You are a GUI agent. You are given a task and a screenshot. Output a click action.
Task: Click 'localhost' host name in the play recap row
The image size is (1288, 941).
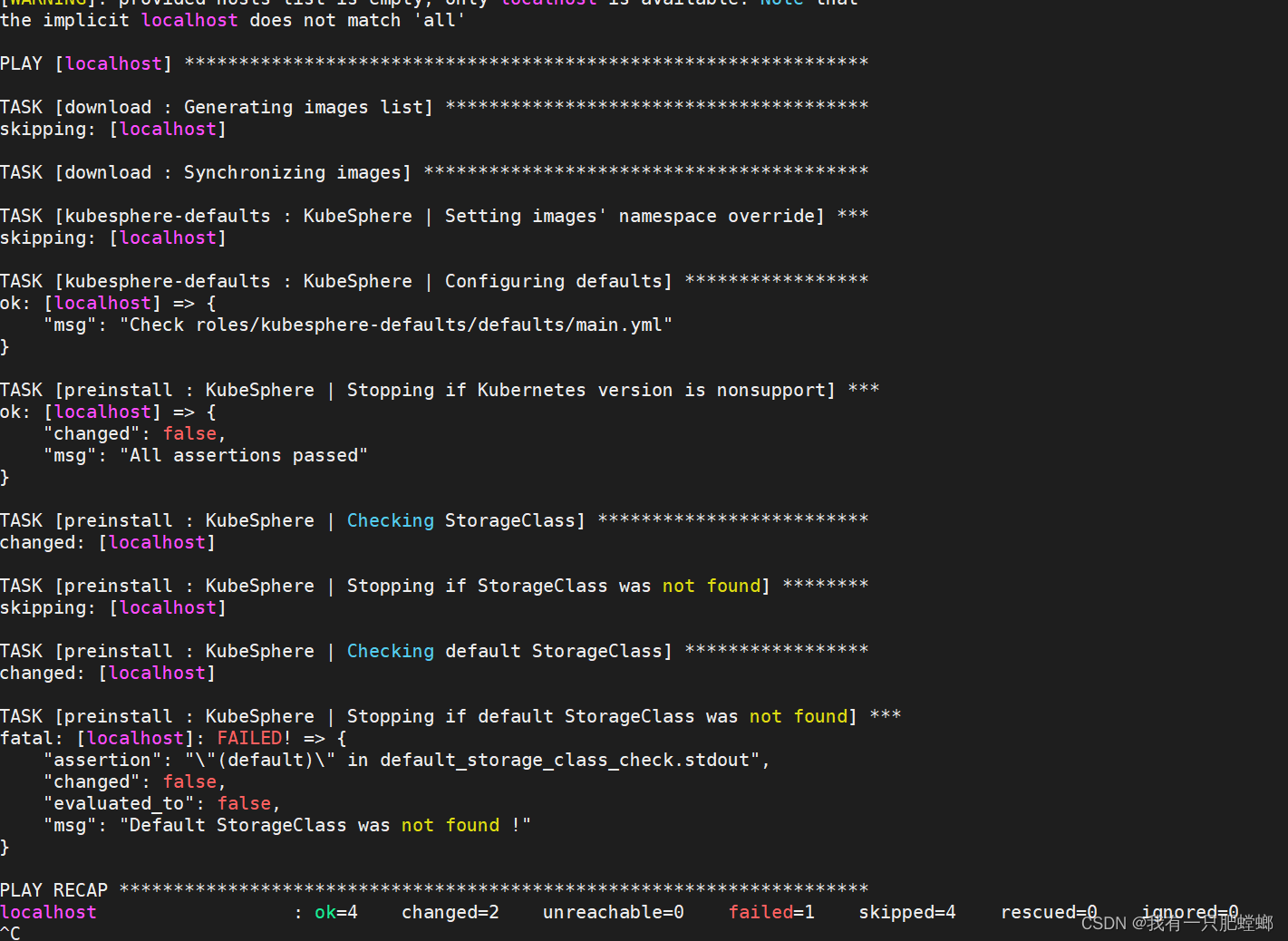[48, 912]
